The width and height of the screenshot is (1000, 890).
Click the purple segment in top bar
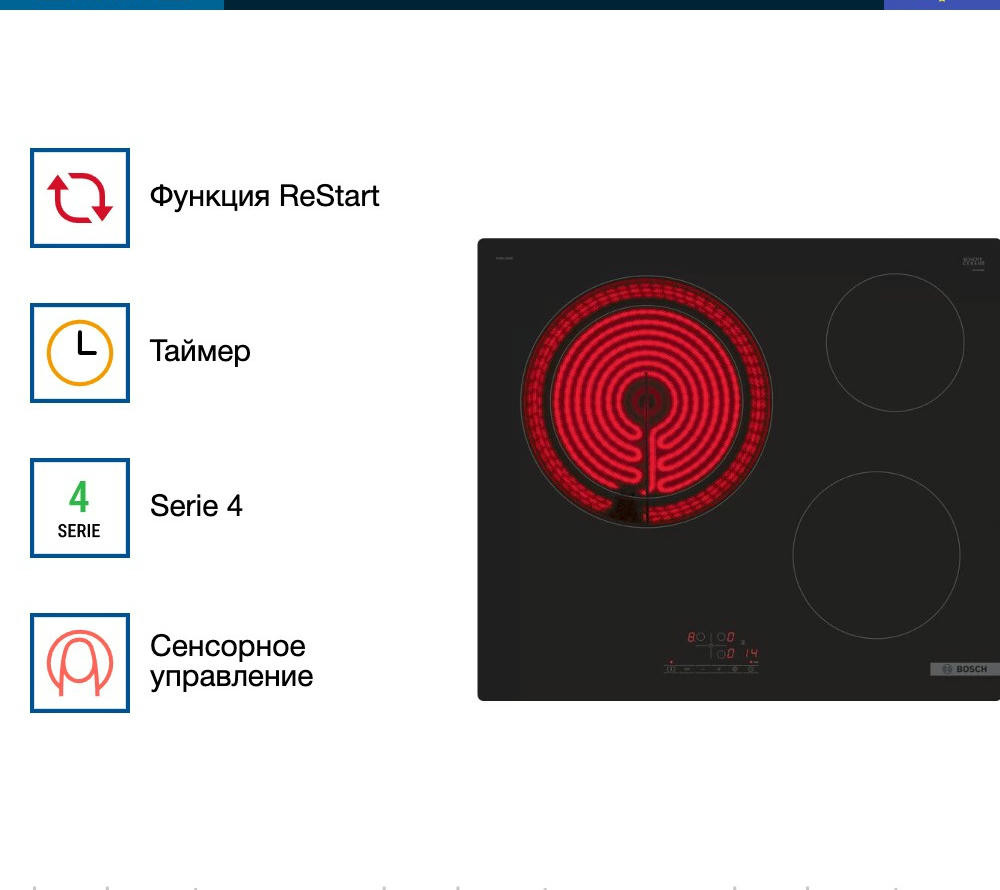(x=941, y=4)
